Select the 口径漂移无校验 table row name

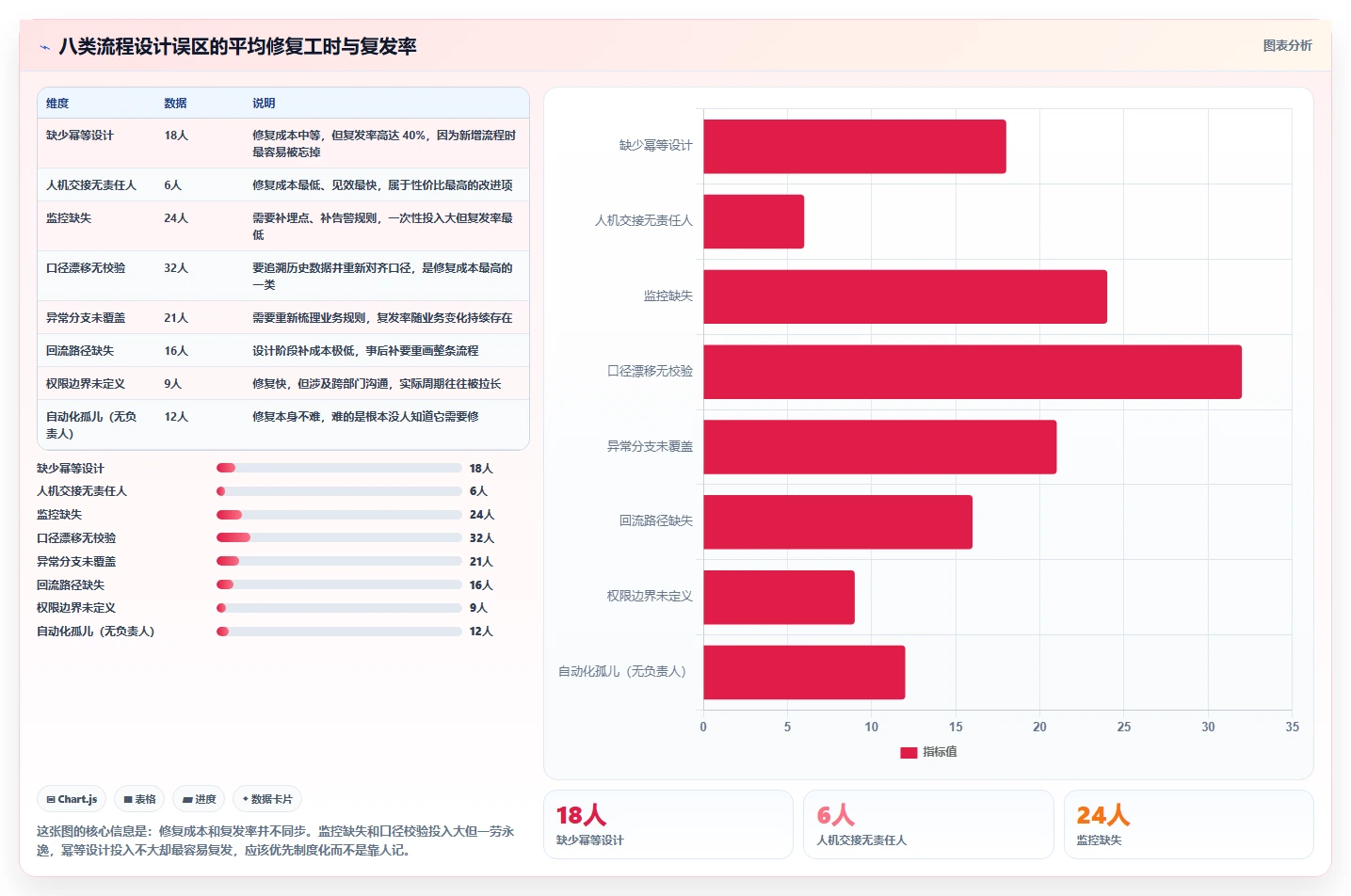pyautogui.click(x=86, y=268)
